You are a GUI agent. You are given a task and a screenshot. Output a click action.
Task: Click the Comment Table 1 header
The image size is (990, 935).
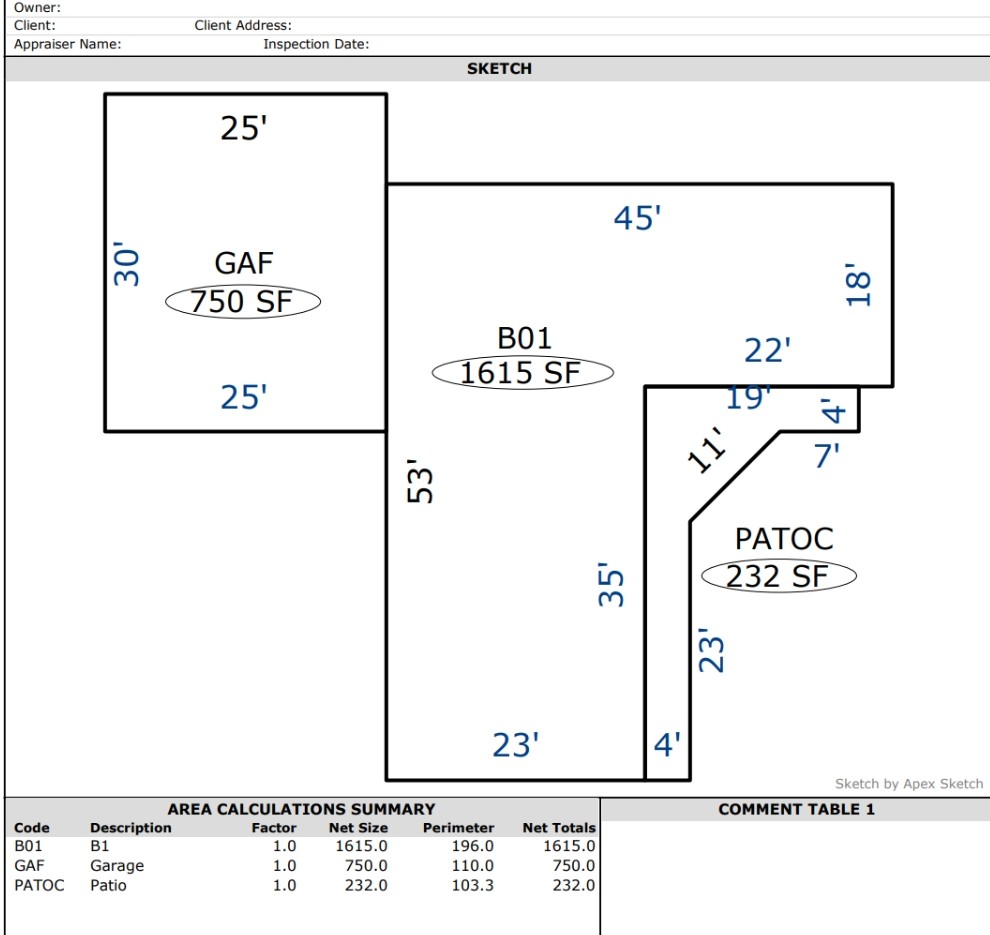coord(796,809)
